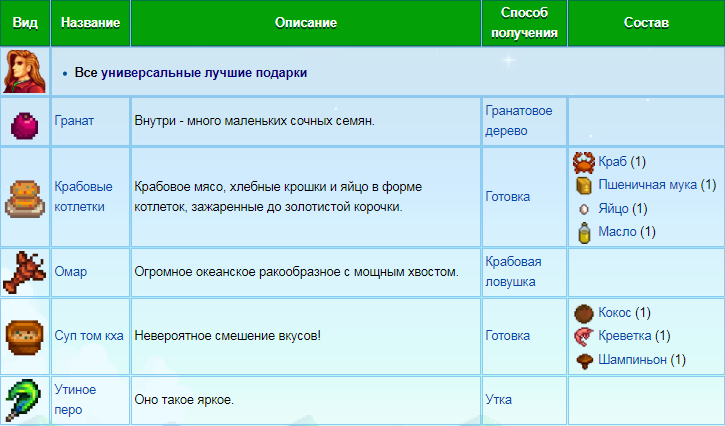Click the lobster description 'Огромное океанское ракообразное...'

pyautogui.click(x=296, y=272)
